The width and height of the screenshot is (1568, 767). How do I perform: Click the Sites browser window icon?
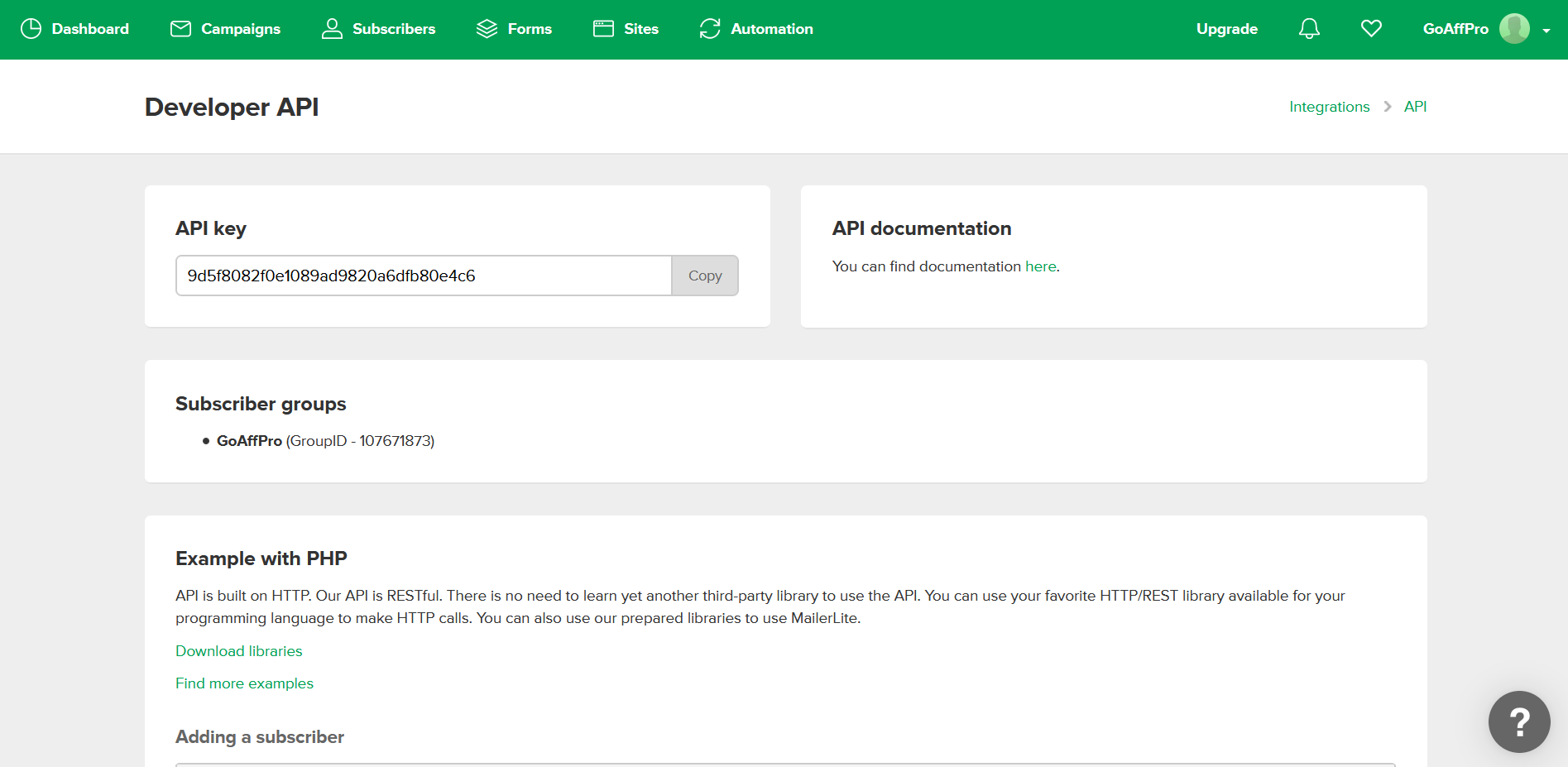click(604, 29)
